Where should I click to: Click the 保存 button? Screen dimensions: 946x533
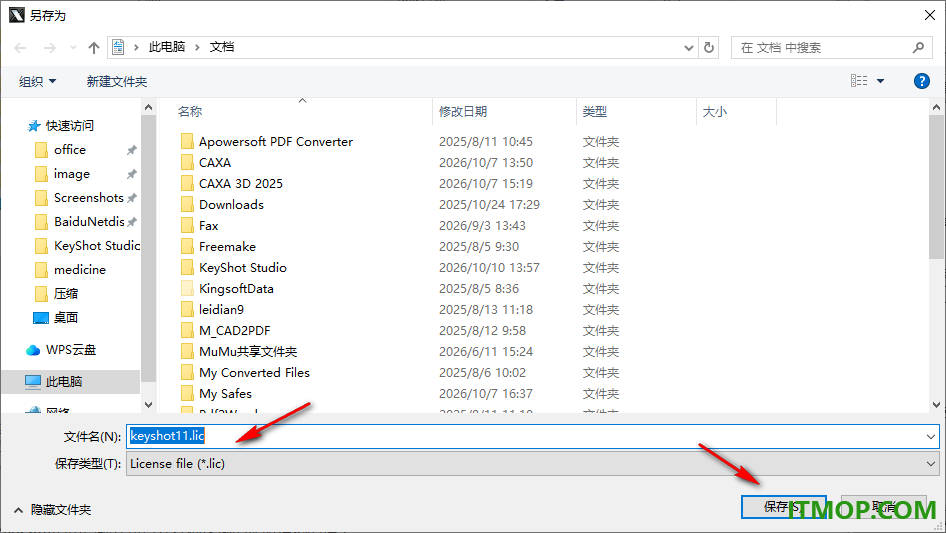tap(783, 507)
